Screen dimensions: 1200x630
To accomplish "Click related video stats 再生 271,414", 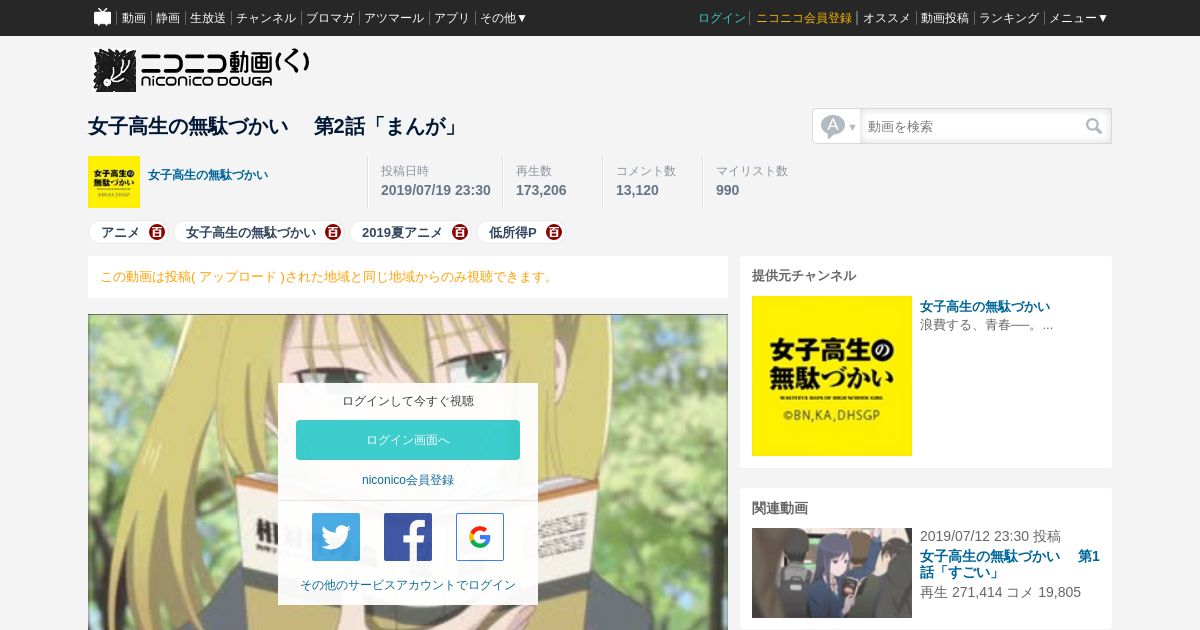I will 961,592.
